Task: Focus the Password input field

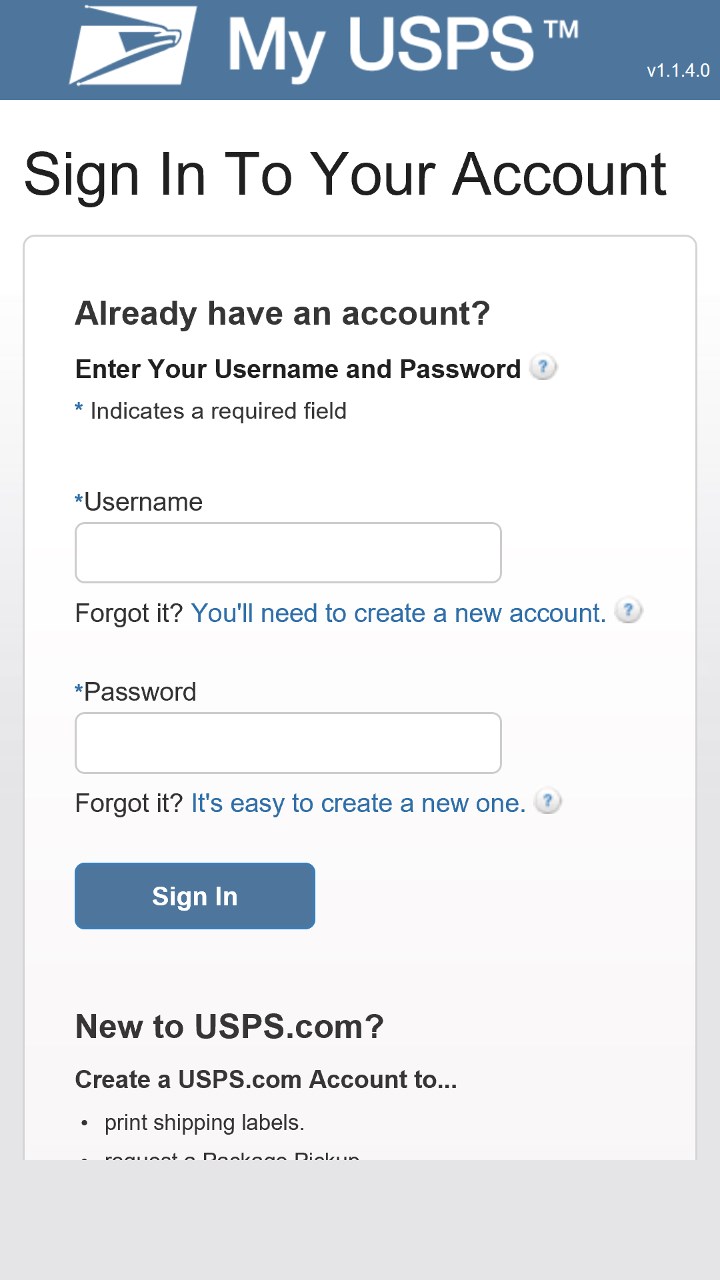Action: tap(288, 742)
